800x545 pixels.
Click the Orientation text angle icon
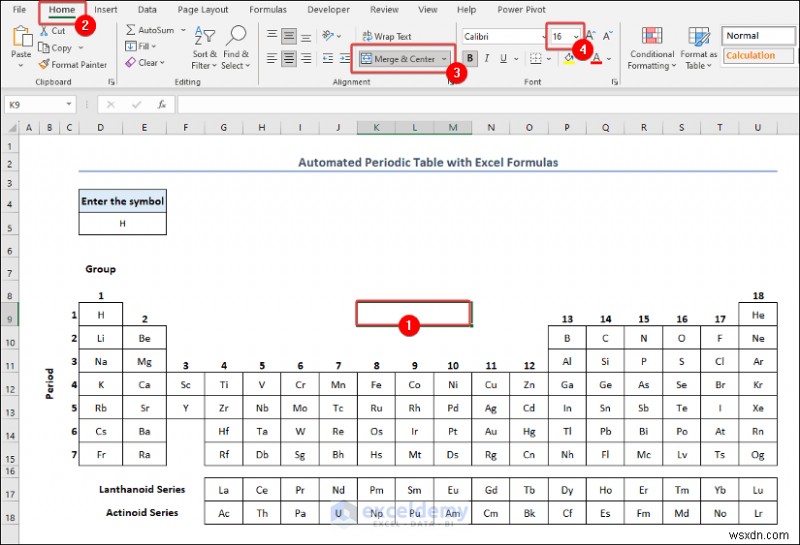click(x=328, y=36)
